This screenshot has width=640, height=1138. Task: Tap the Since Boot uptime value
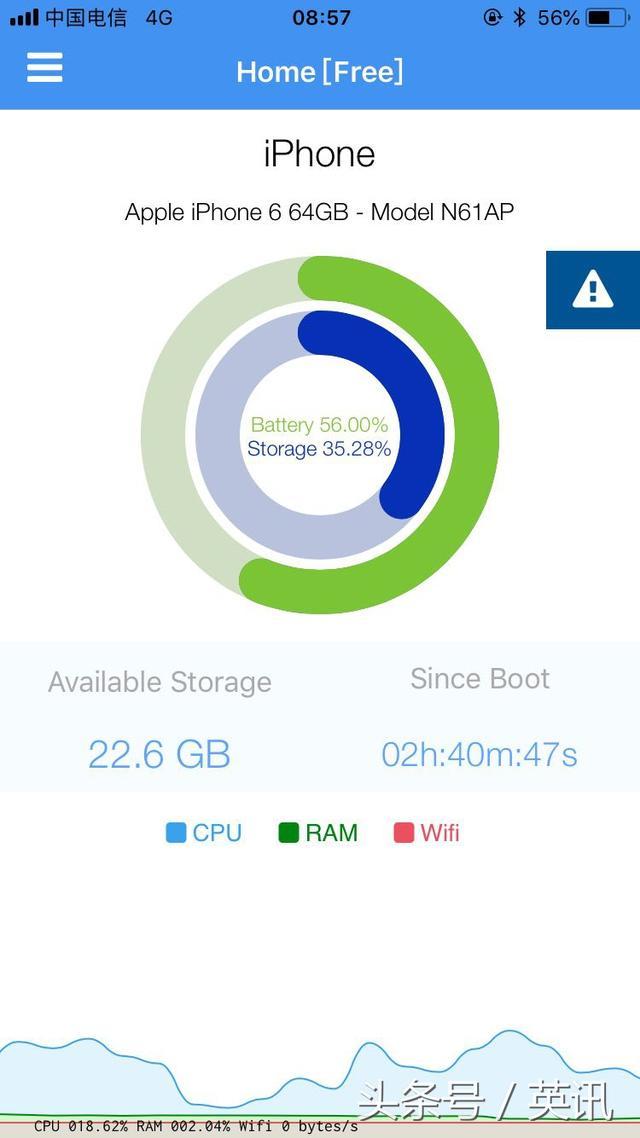[479, 754]
